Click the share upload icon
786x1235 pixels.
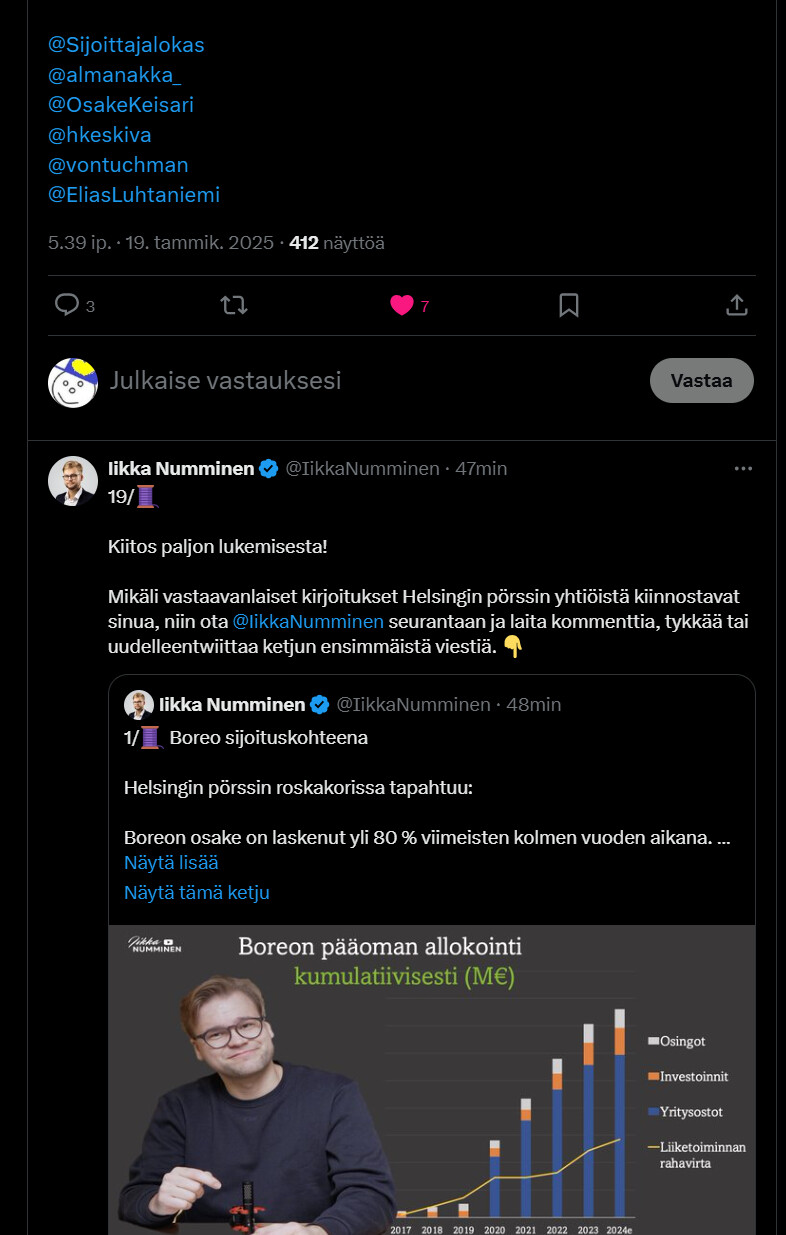coord(736,305)
